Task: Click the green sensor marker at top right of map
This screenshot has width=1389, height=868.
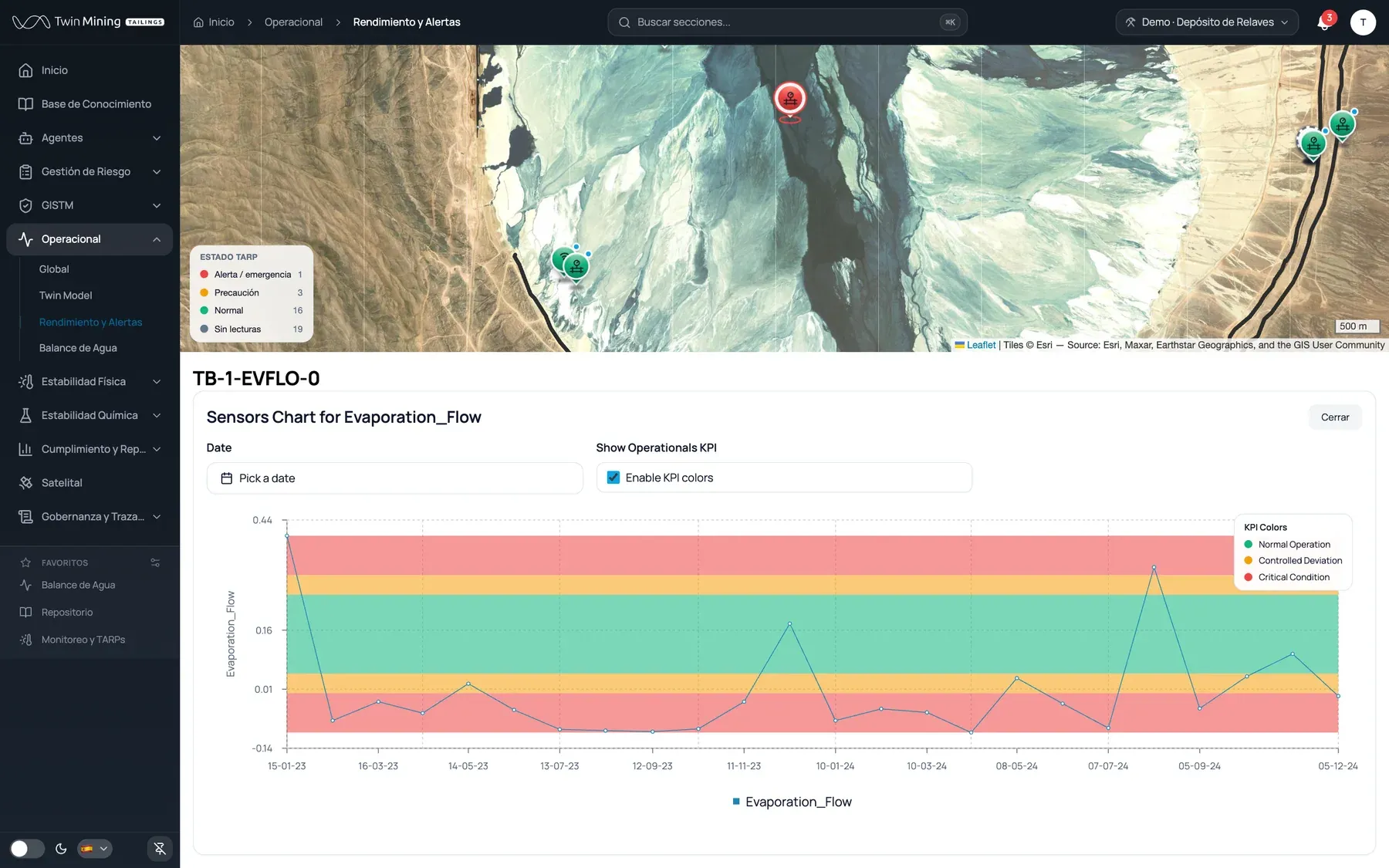Action: click(x=1342, y=124)
